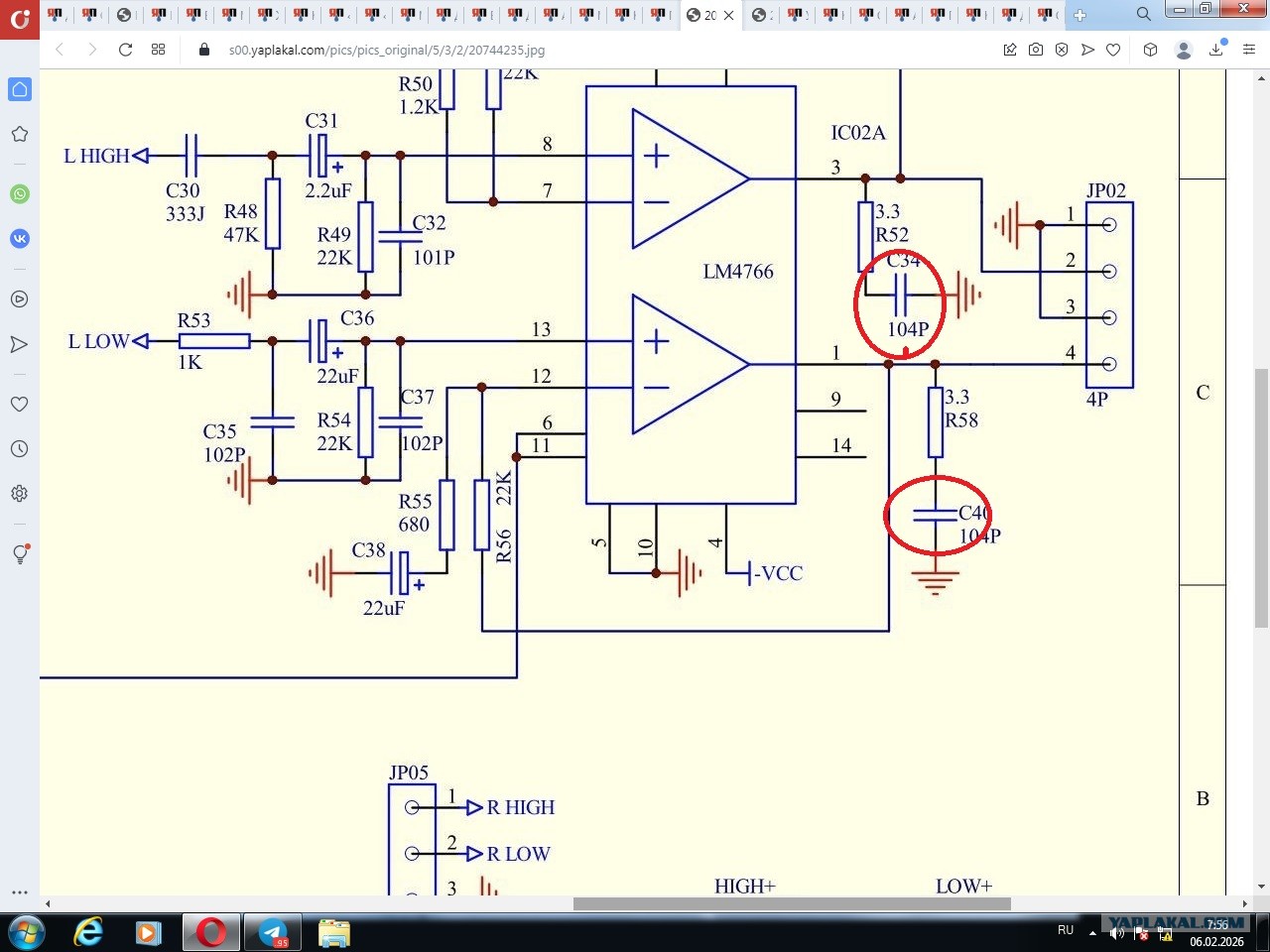This screenshot has height=952, width=1270.
Task: Add page to bookmarks heart icon
Action: point(1113,50)
